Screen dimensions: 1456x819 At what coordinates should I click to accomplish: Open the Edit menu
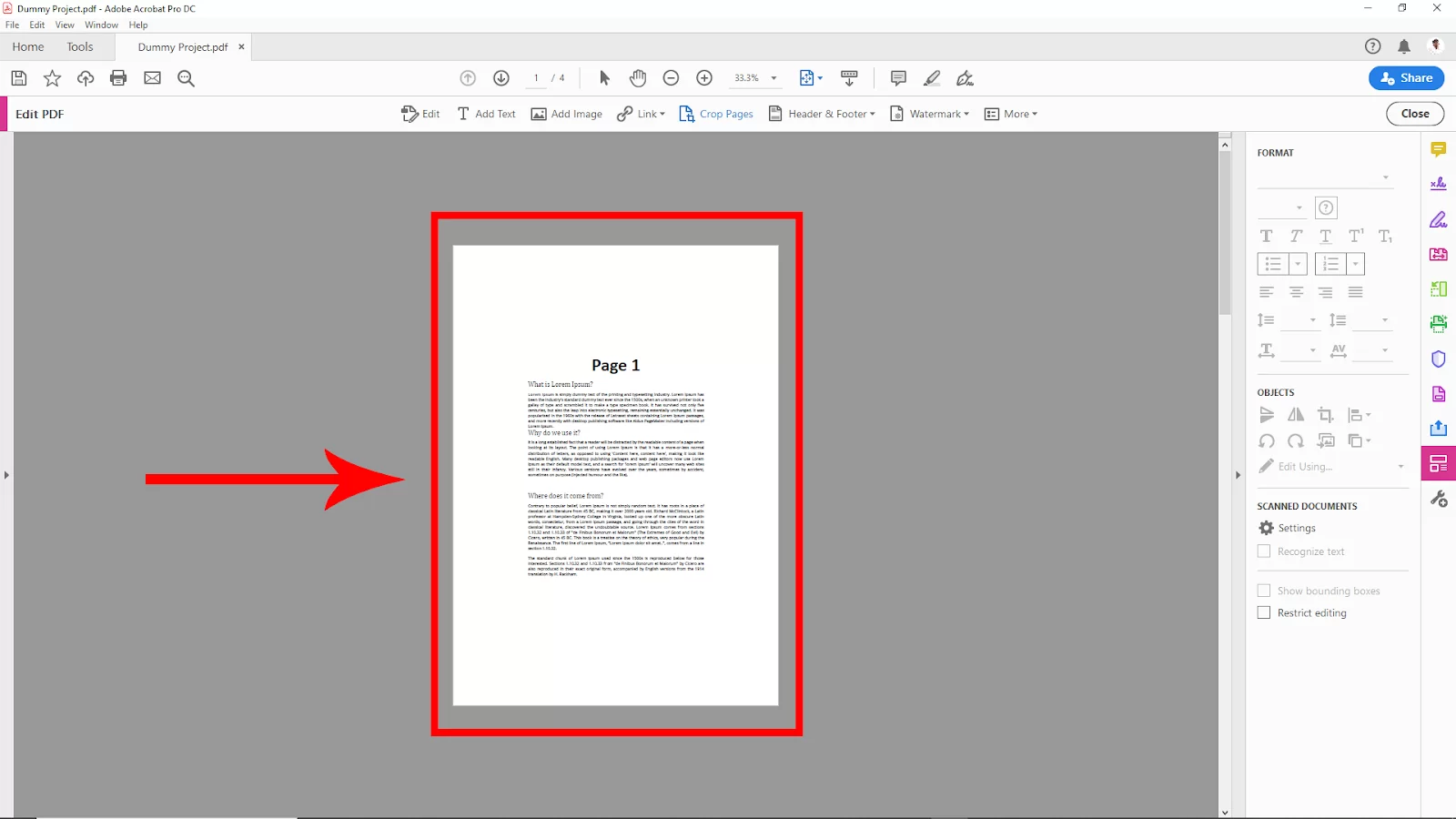coord(37,25)
